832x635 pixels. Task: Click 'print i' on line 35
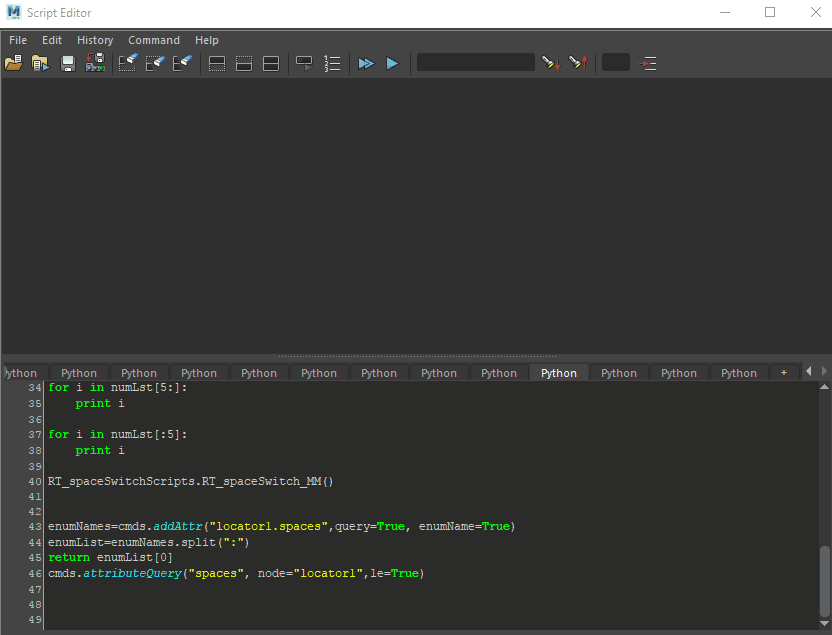[x=100, y=404]
